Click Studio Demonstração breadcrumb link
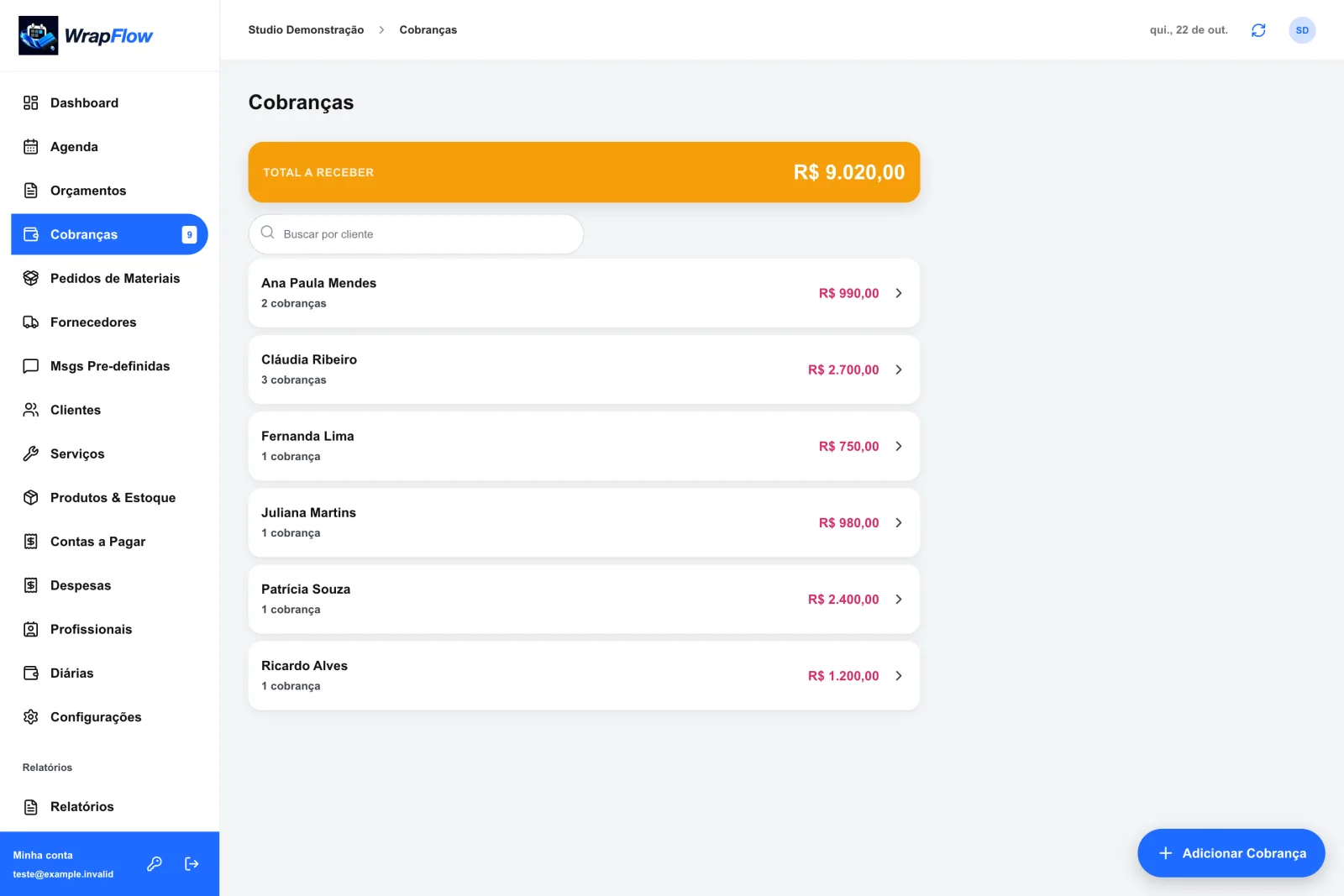The image size is (1344, 896). (x=306, y=29)
